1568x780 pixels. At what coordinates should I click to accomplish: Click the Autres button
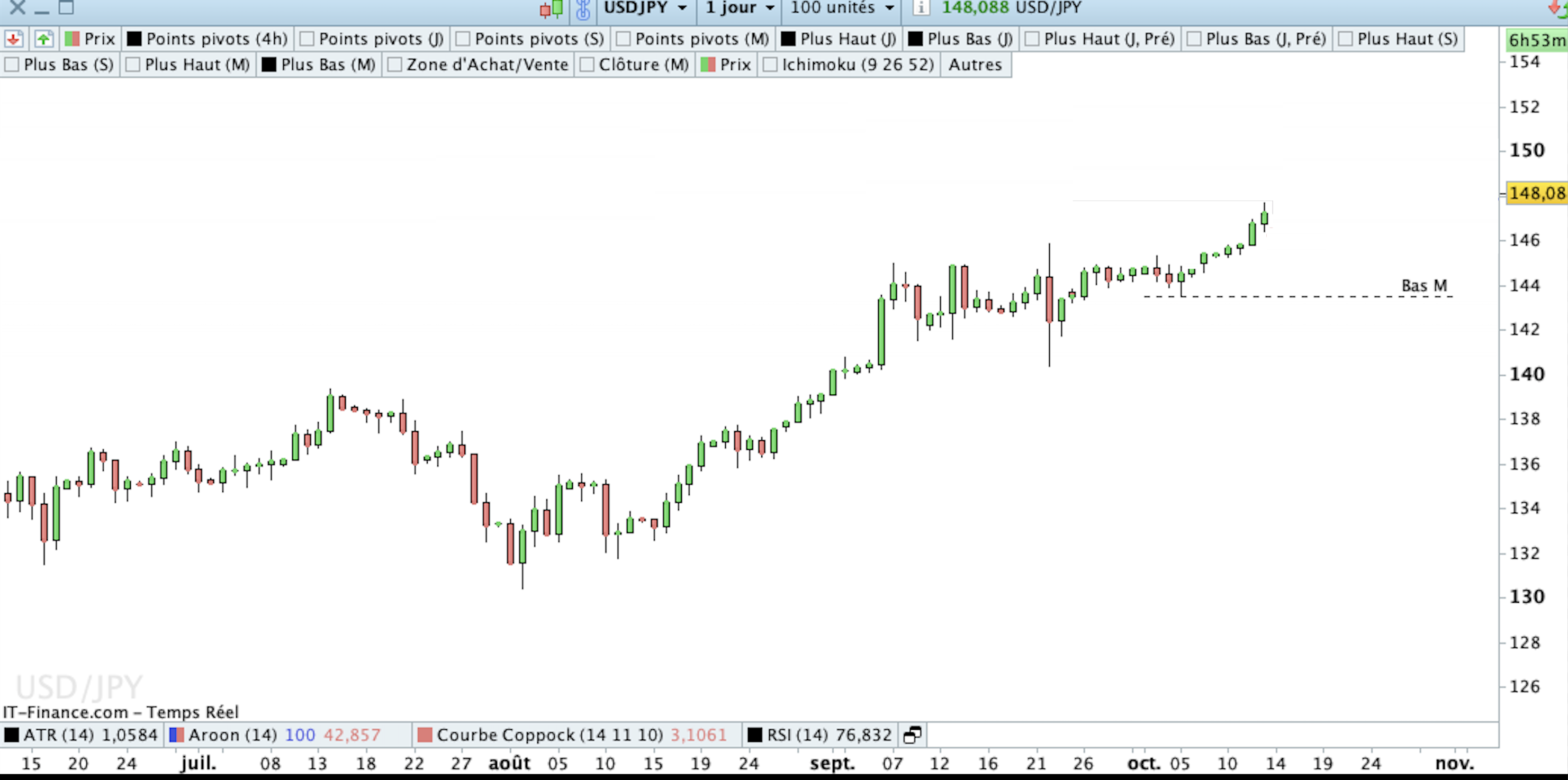point(975,65)
